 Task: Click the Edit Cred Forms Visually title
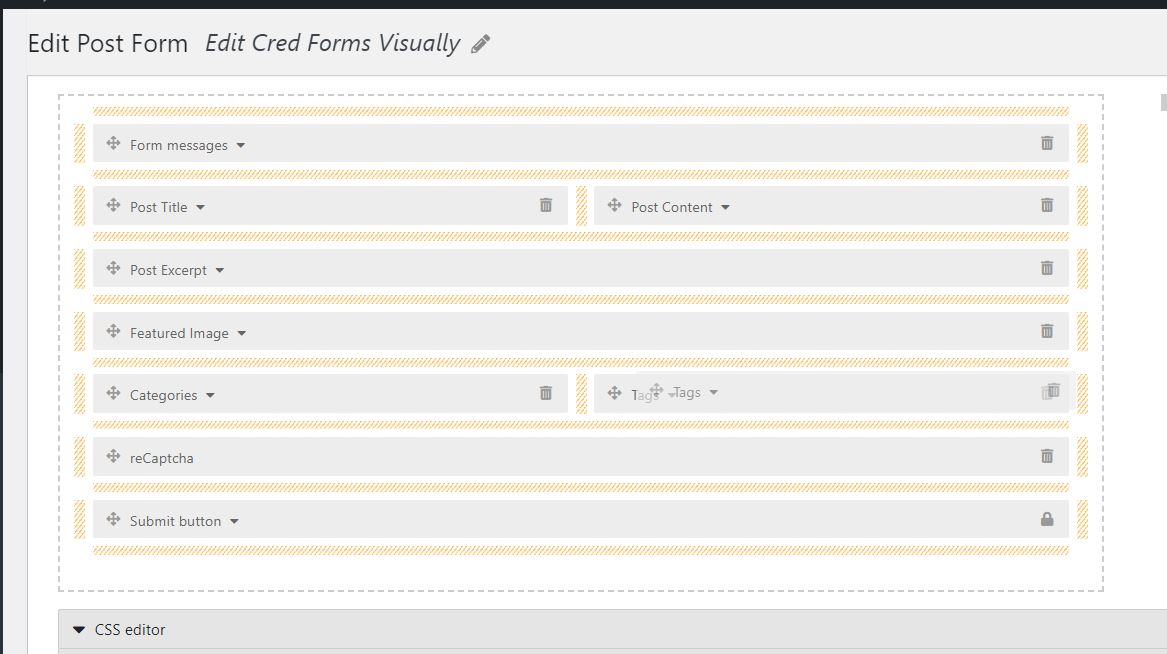coord(333,43)
